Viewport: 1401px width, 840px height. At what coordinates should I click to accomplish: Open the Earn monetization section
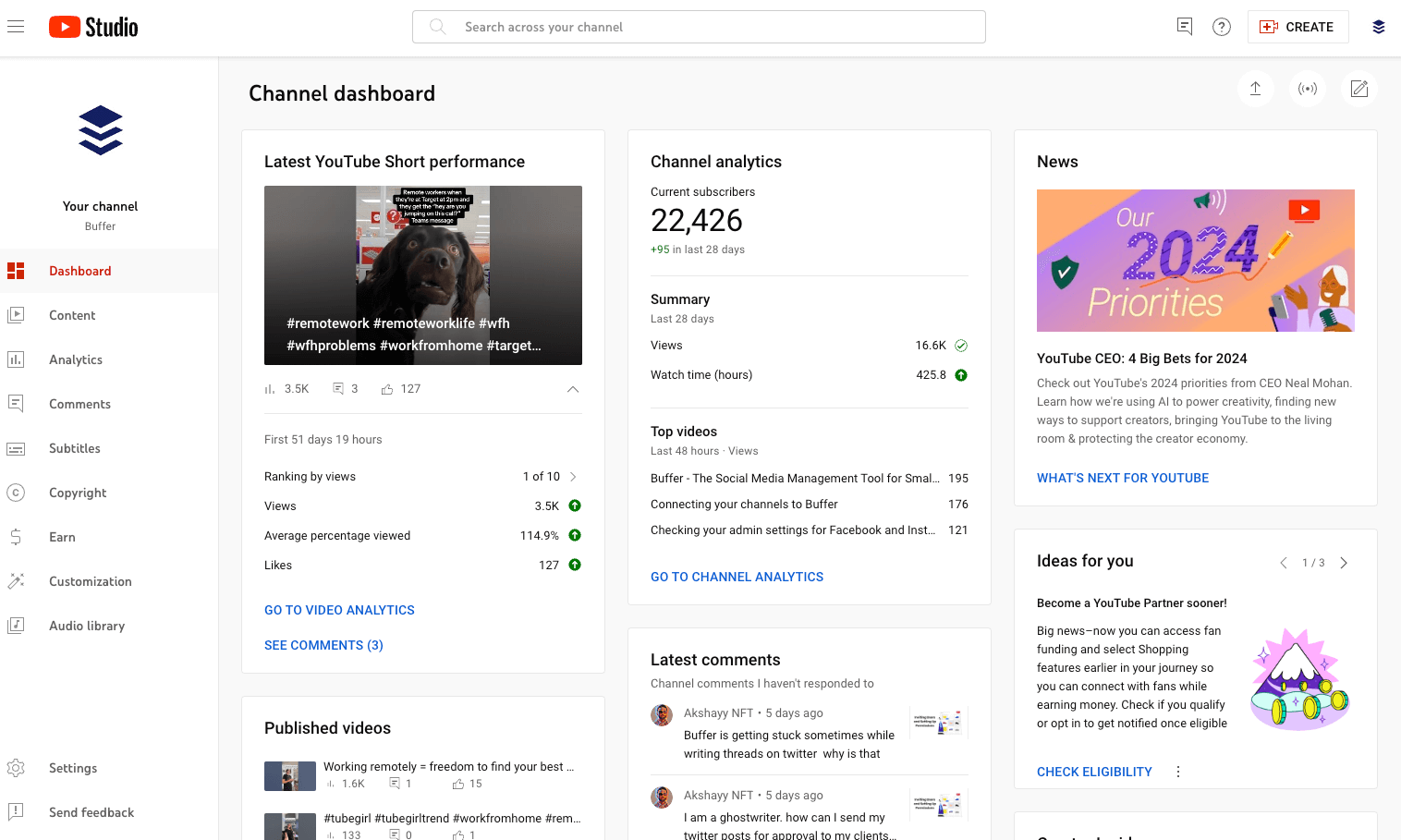pos(62,537)
